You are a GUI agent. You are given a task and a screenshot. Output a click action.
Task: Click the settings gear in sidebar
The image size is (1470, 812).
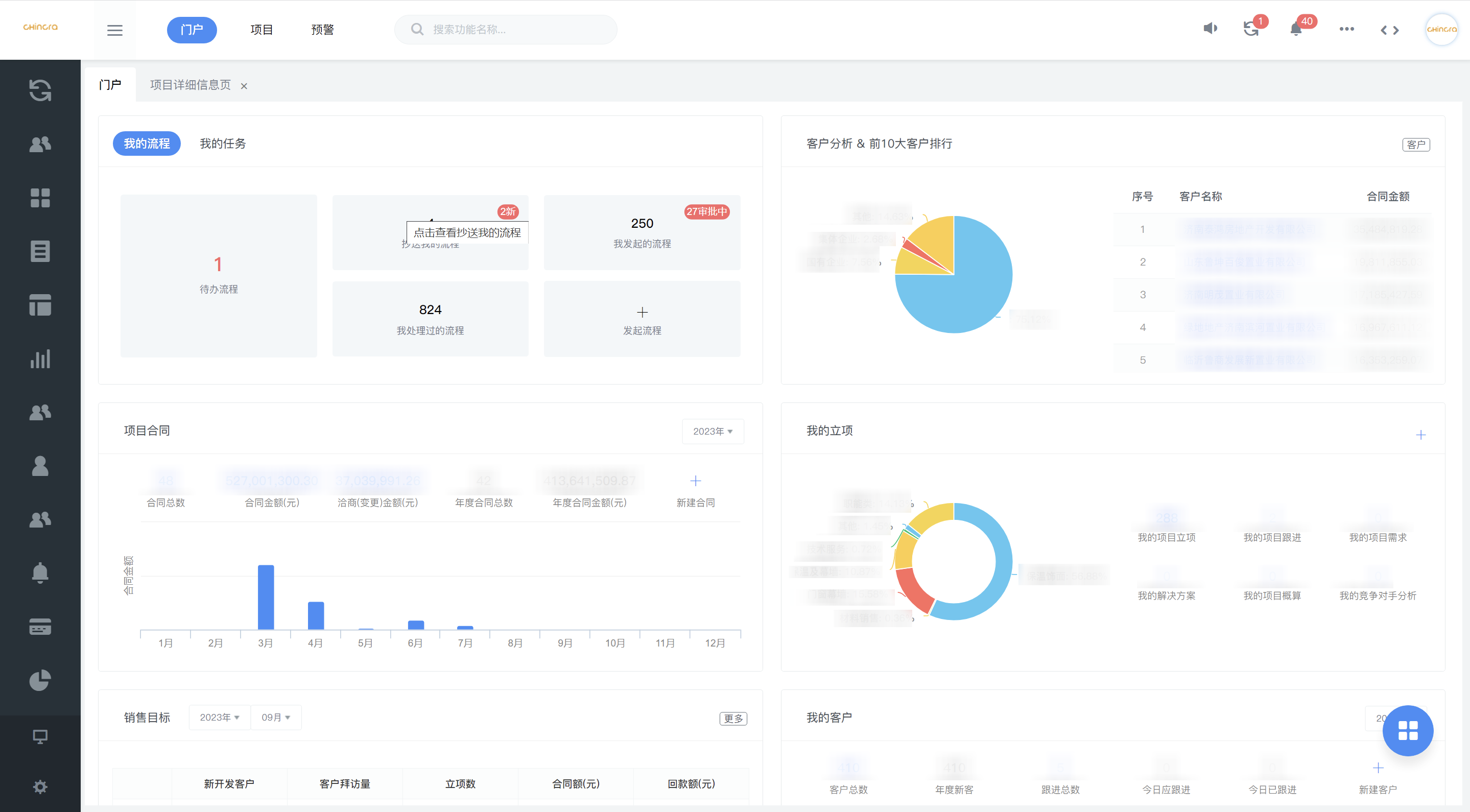tap(40, 787)
